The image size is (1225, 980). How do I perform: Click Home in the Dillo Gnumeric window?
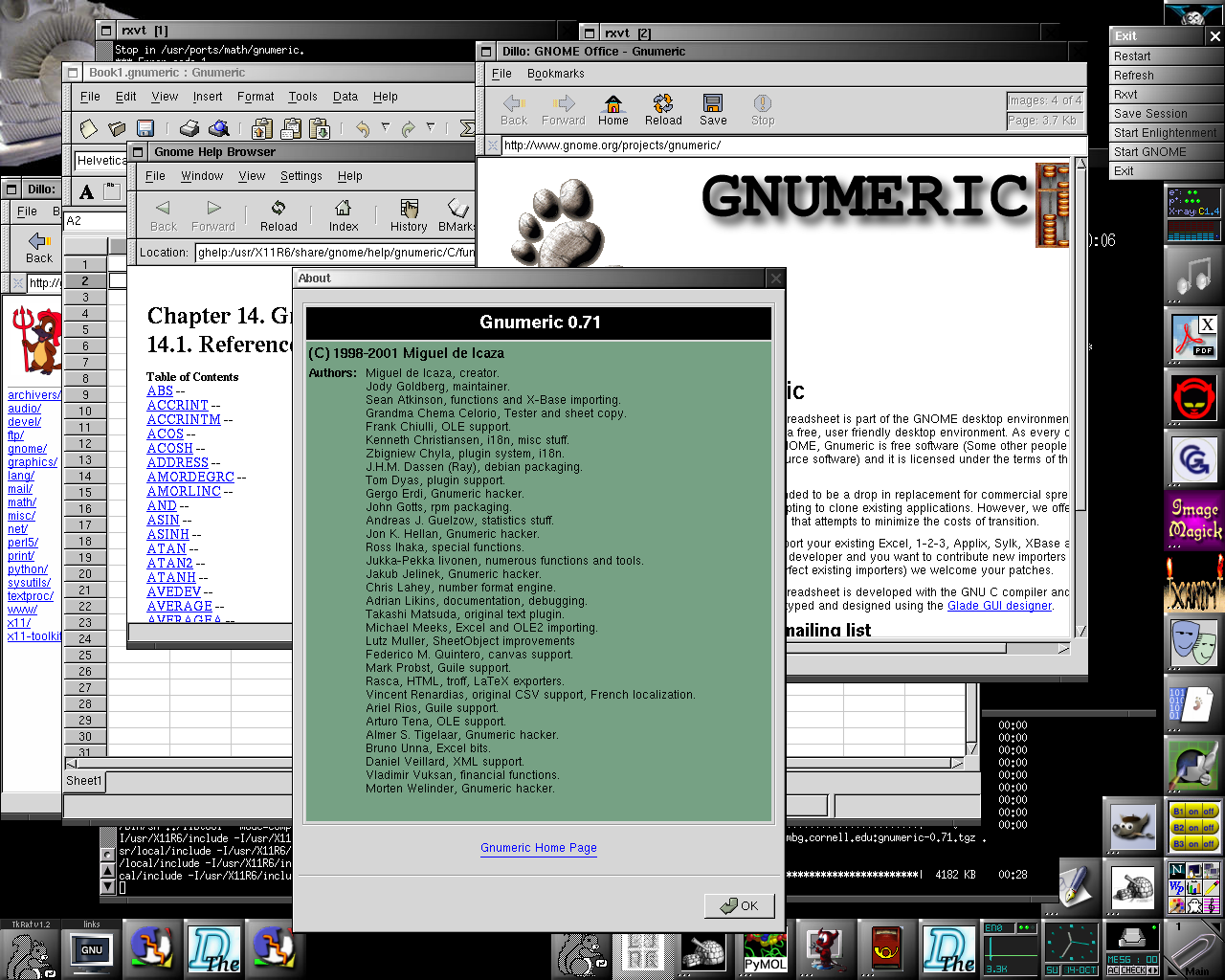coord(613,110)
